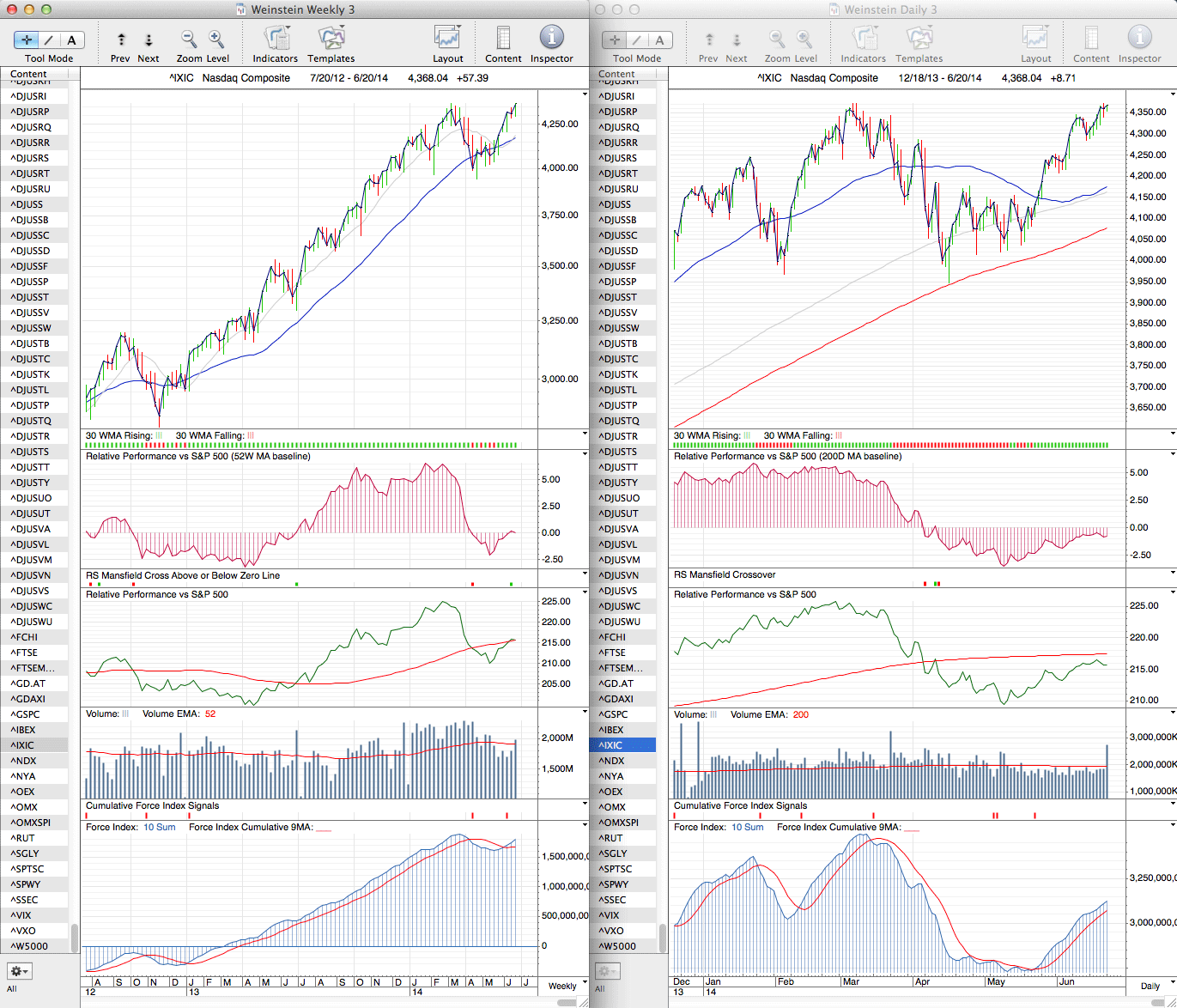The width and height of the screenshot is (1177, 1008).
Task: Open Daily Volume panel menu arrow
Action: click(x=1173, y=713)
